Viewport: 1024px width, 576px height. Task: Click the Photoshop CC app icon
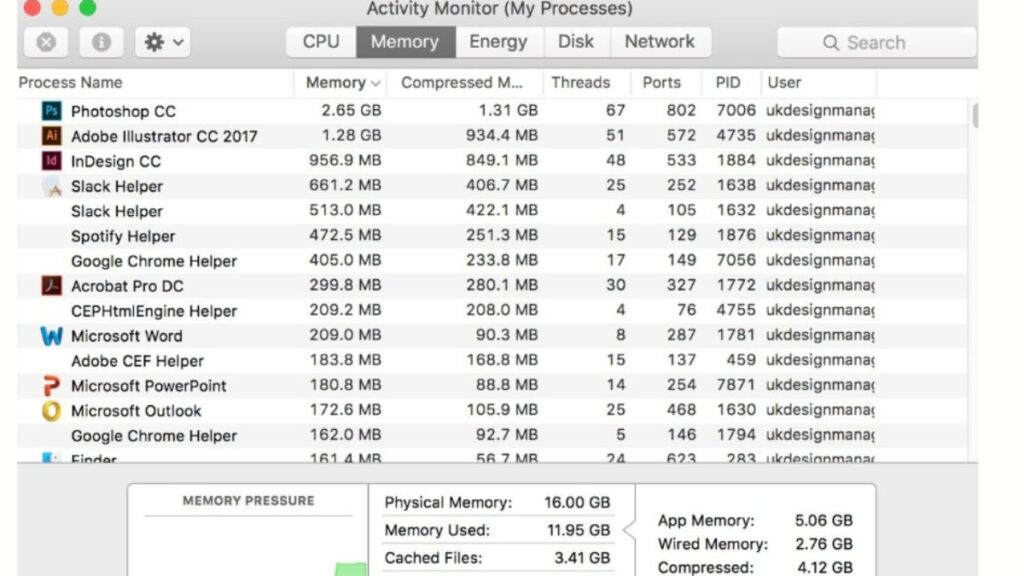pyautogui.click(x=52, y=110)
